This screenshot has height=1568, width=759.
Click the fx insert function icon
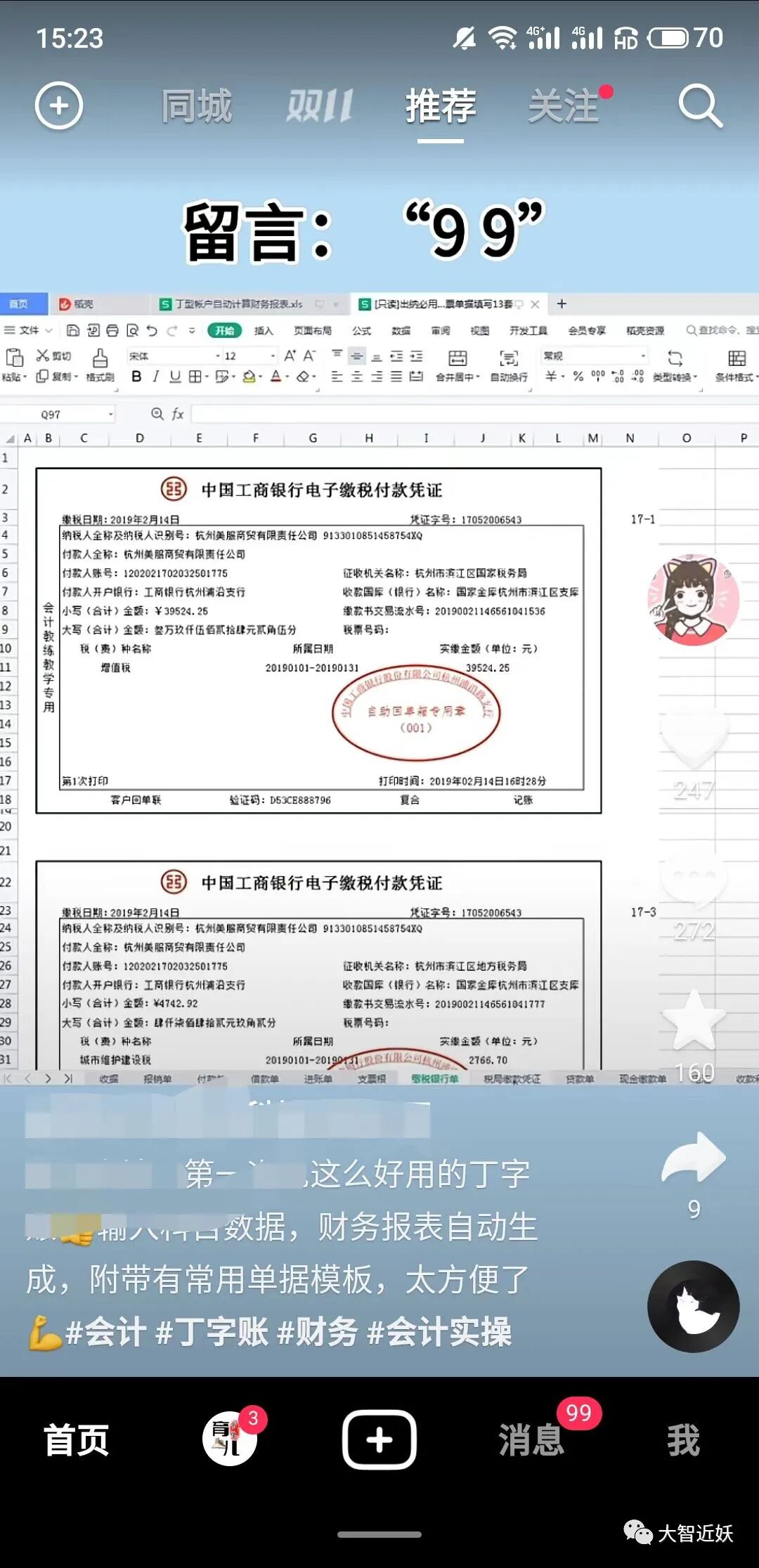(x=179, y=414)
